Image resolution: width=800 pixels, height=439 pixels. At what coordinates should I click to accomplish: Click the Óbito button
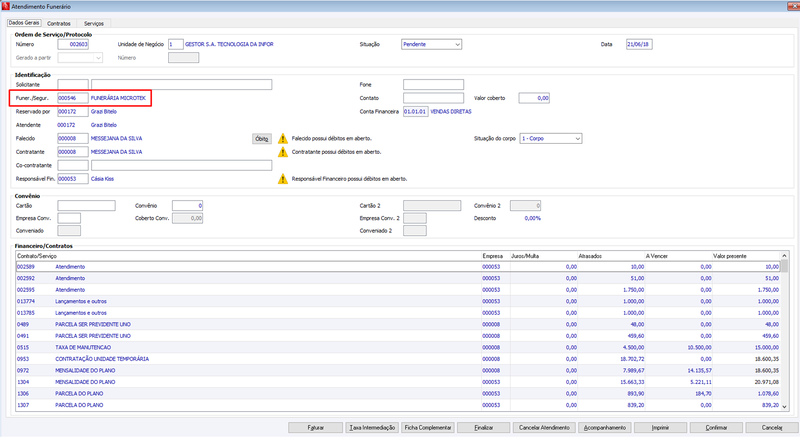[x=262, y=139]
